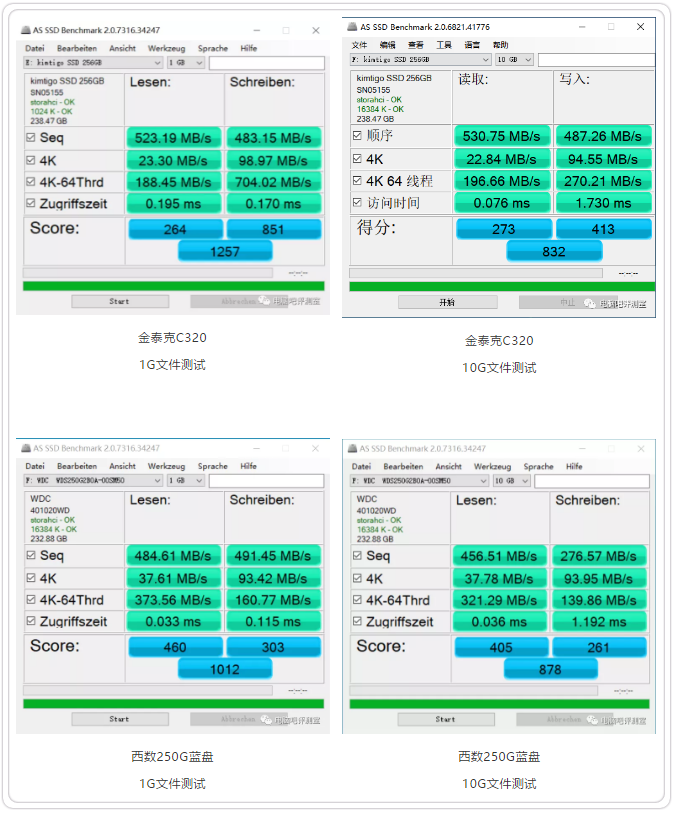The width and height of the screenshot is (676, 814).
Task: Open the 帮助 menu
Action: coord(501,45)
